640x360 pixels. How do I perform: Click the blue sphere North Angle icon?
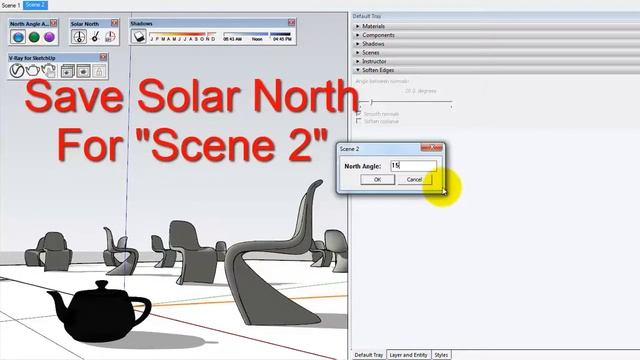coord(18,37)
